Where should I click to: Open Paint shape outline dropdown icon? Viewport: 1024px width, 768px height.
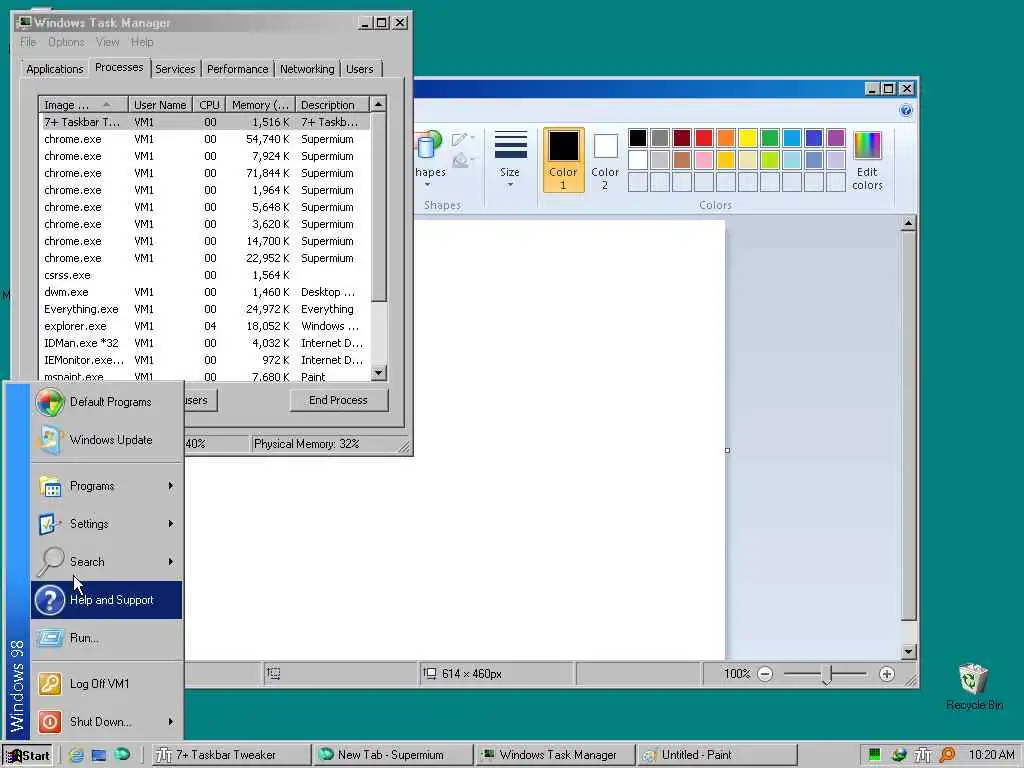462,139
